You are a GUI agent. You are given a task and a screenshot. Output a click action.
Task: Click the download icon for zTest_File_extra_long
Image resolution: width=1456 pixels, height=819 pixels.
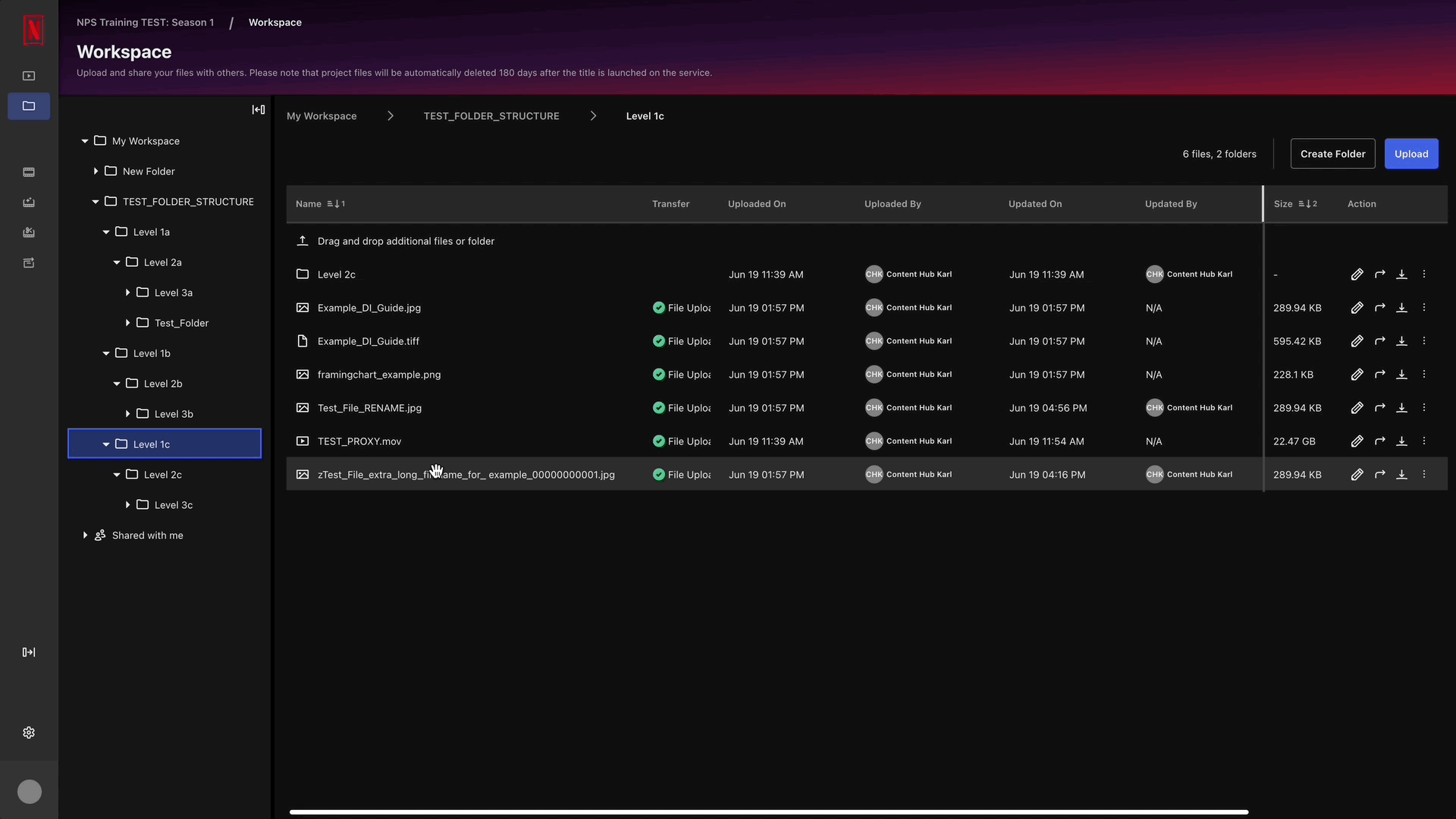(x=1401, y=474)
